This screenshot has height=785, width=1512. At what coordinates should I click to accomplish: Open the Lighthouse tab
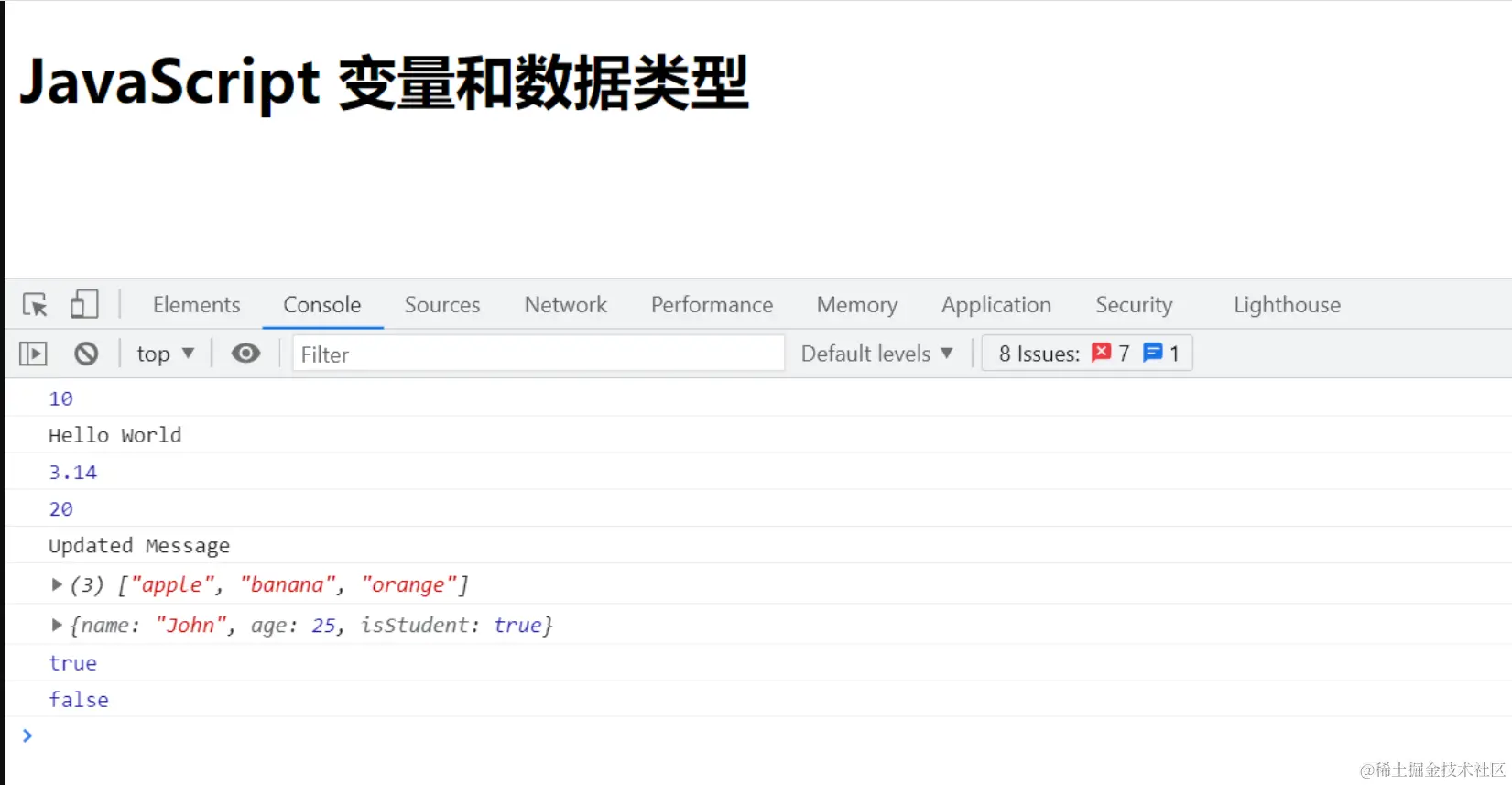pyautogui.click(x=1287, y=305)
